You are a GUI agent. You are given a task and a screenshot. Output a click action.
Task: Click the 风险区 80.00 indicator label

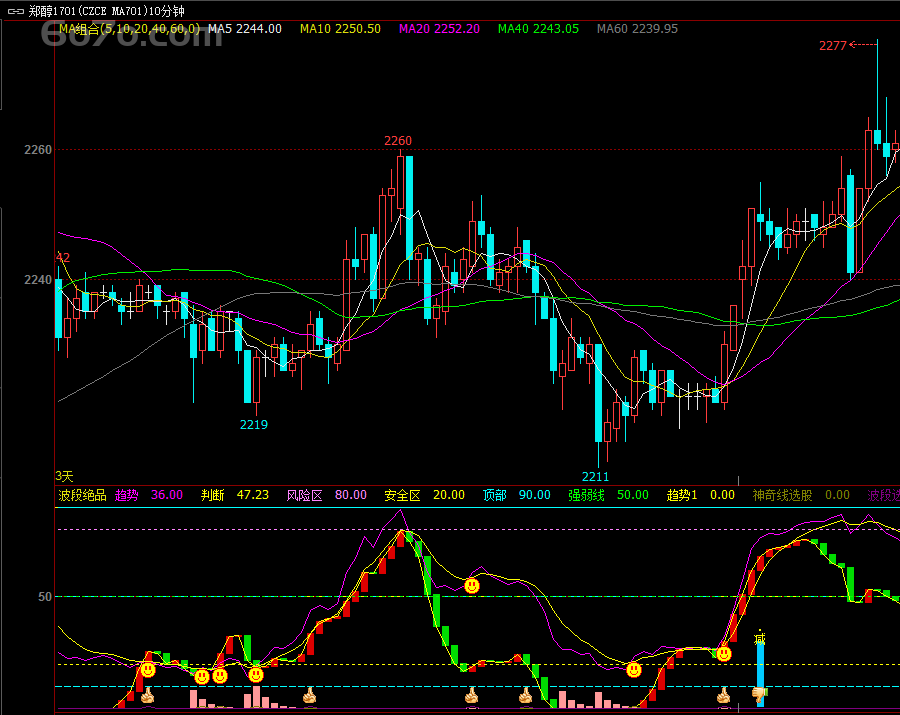(326, 495)
